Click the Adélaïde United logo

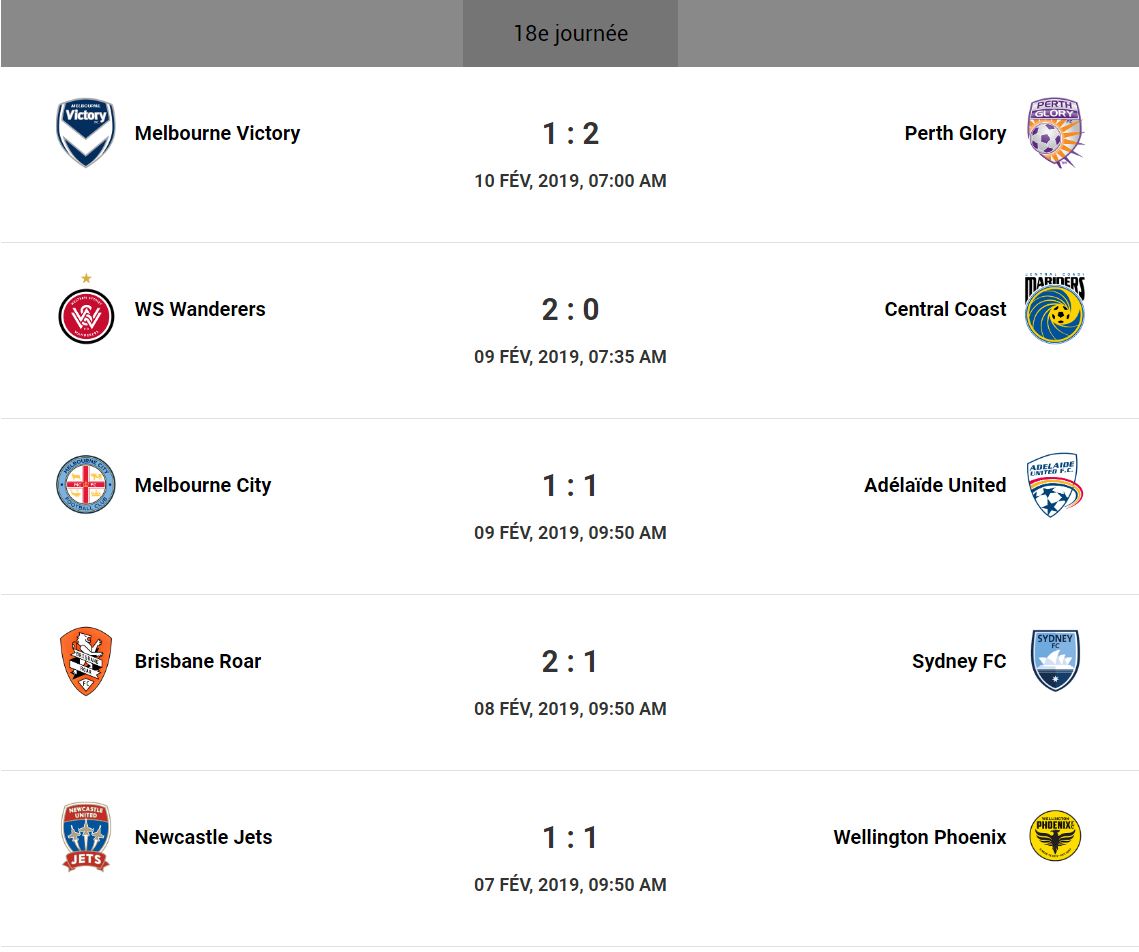[1055, 485]
